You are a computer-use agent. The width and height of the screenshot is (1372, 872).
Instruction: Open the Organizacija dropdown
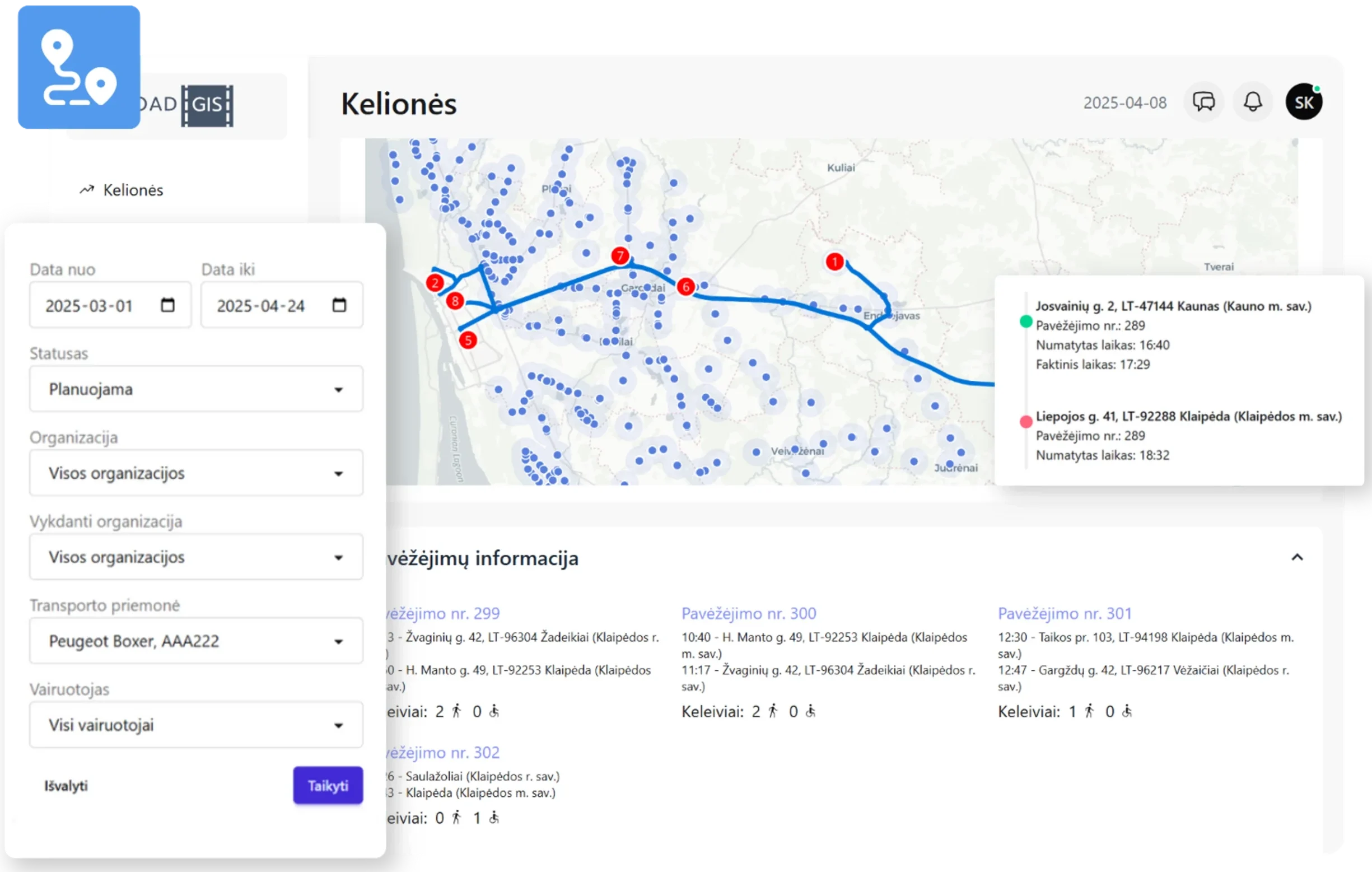[196, 473]
